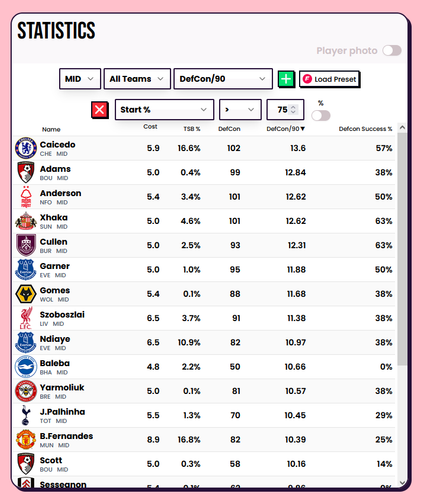Toggle the % switch next to filter value

321,116
